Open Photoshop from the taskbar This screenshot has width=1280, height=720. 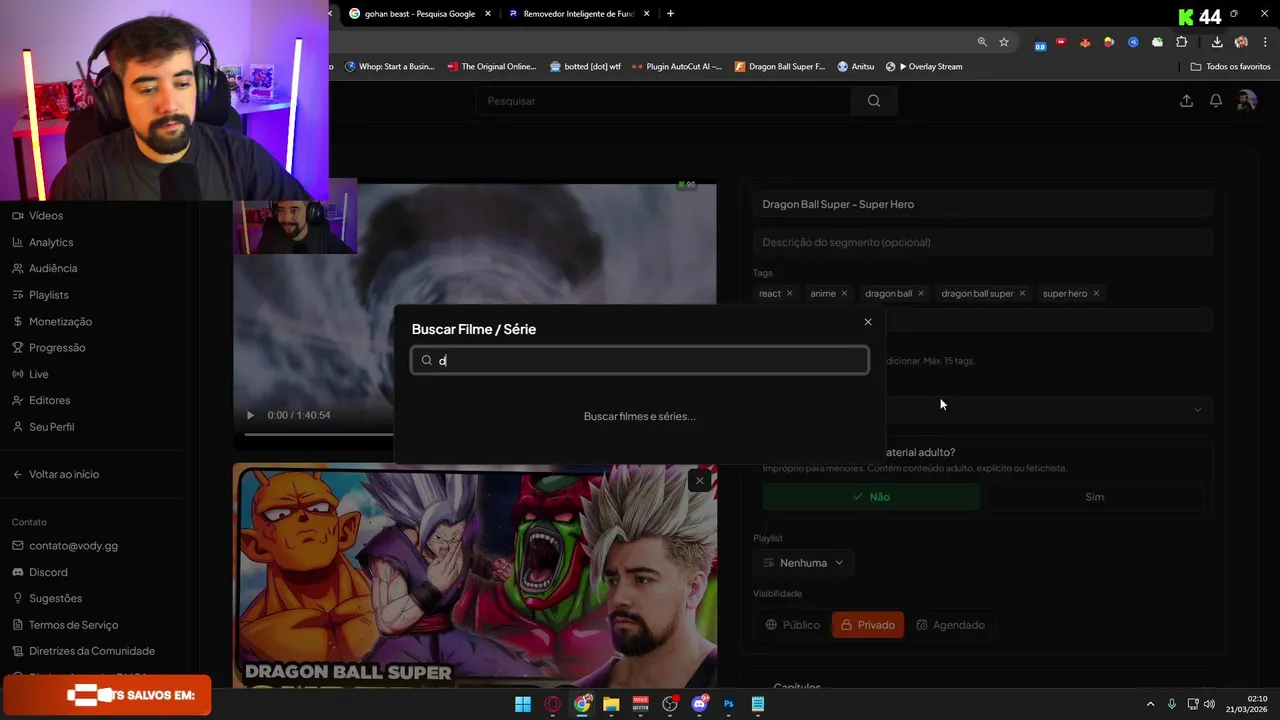[x=729, y=704]
